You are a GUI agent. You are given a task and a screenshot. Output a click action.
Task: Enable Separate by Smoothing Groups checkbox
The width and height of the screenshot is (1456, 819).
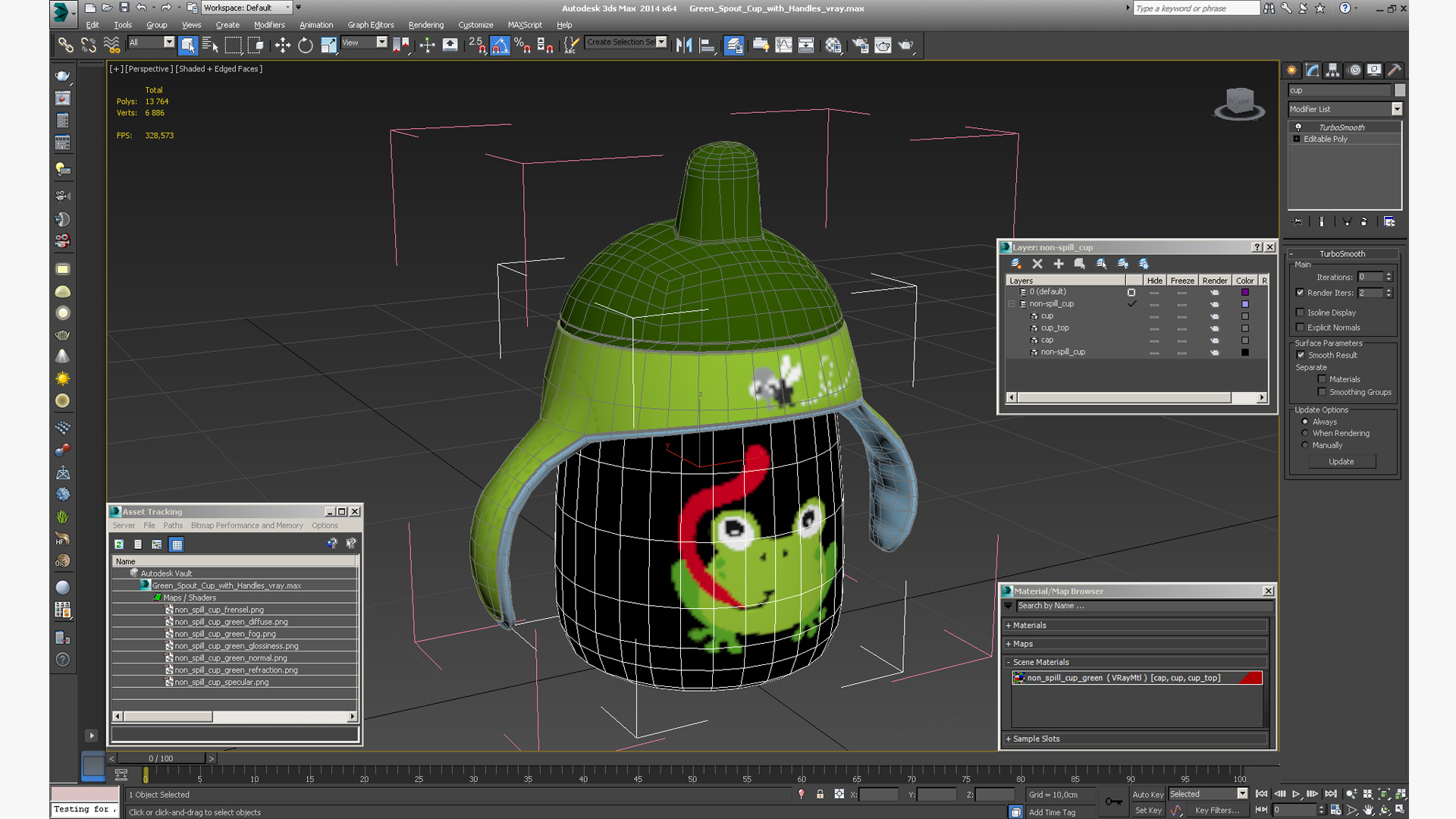[1323, 392]
